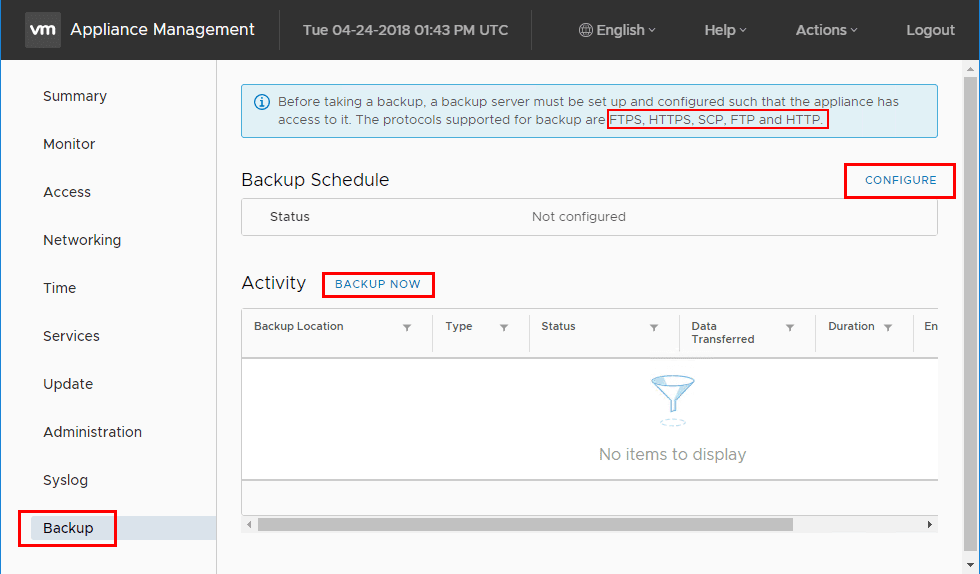
Task: Log out of Appliance Management
Action: (x=930, y=30)
